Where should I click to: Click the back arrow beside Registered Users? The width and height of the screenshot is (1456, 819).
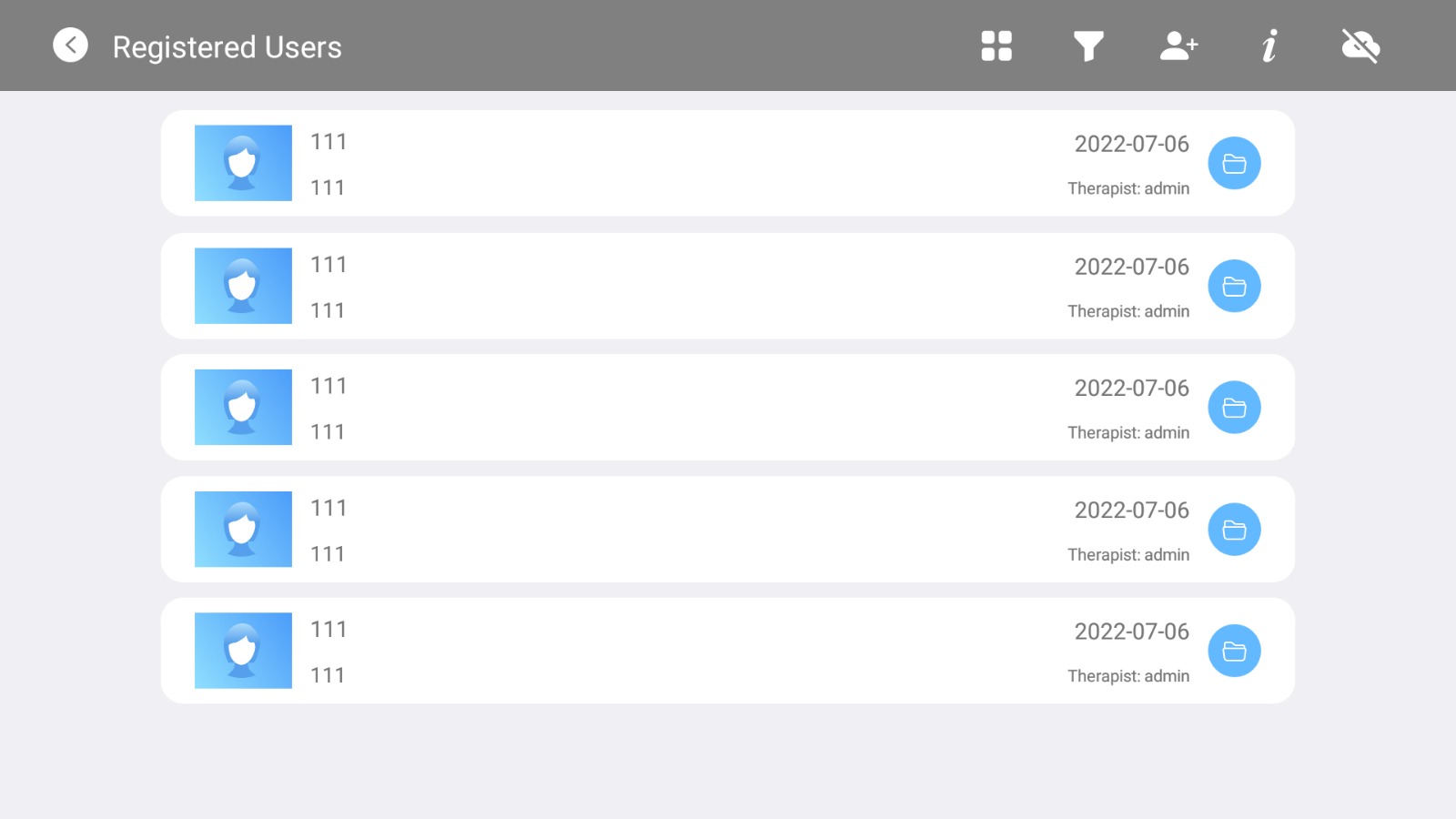(x=70, y=45)
